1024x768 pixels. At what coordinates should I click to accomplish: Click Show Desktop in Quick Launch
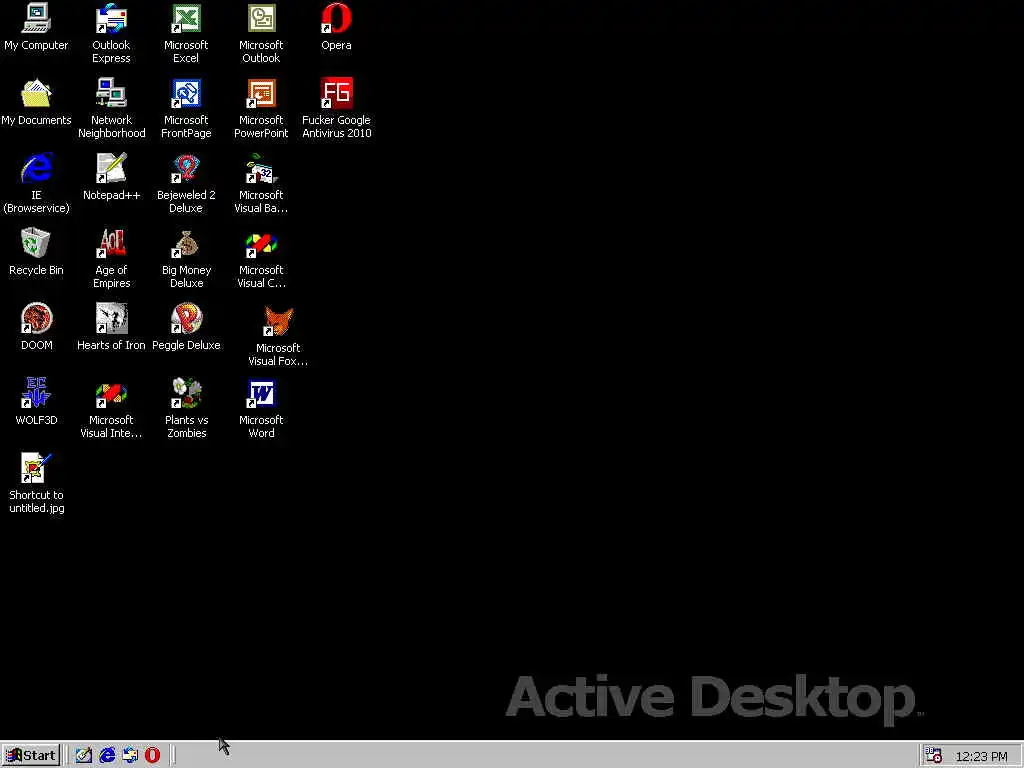[x=84, y=756]
